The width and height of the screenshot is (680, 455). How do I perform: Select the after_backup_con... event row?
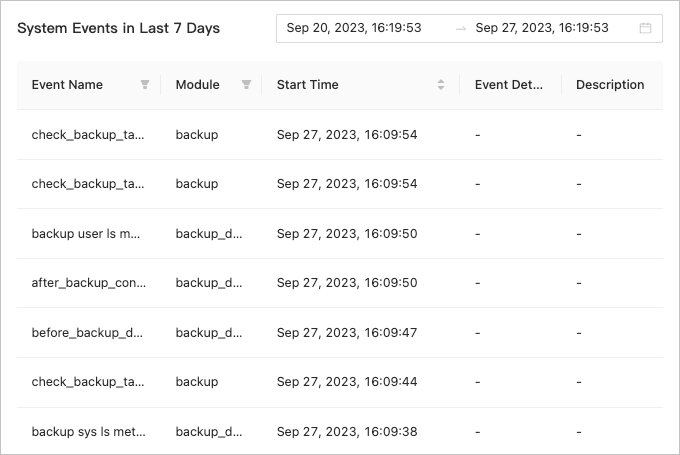click(88, 283)
